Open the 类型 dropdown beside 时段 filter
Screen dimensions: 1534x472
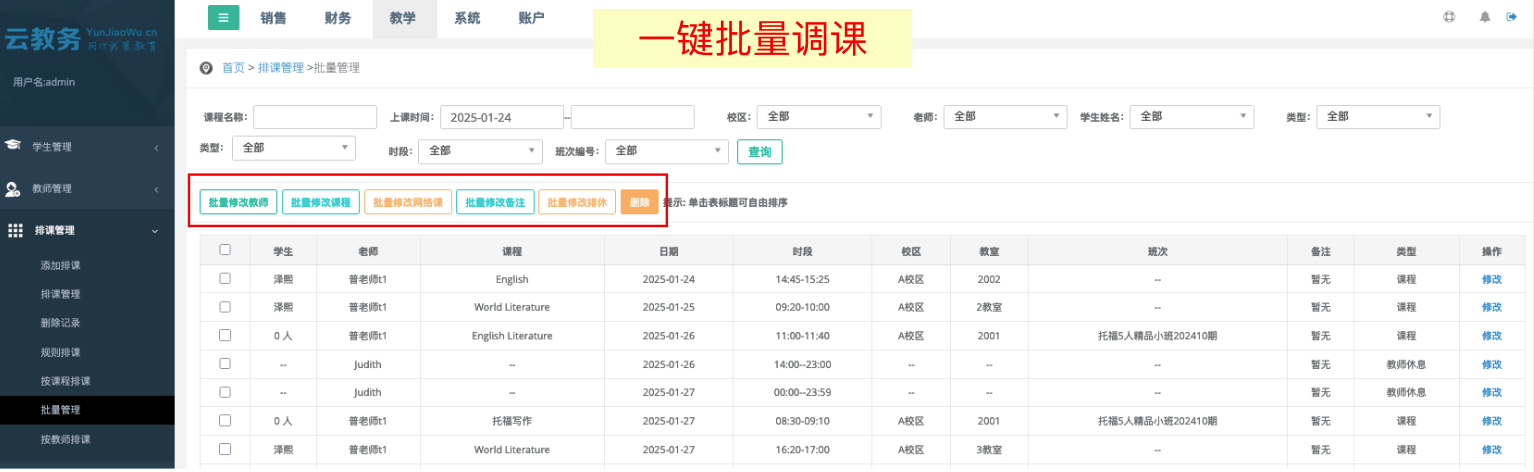294,148
